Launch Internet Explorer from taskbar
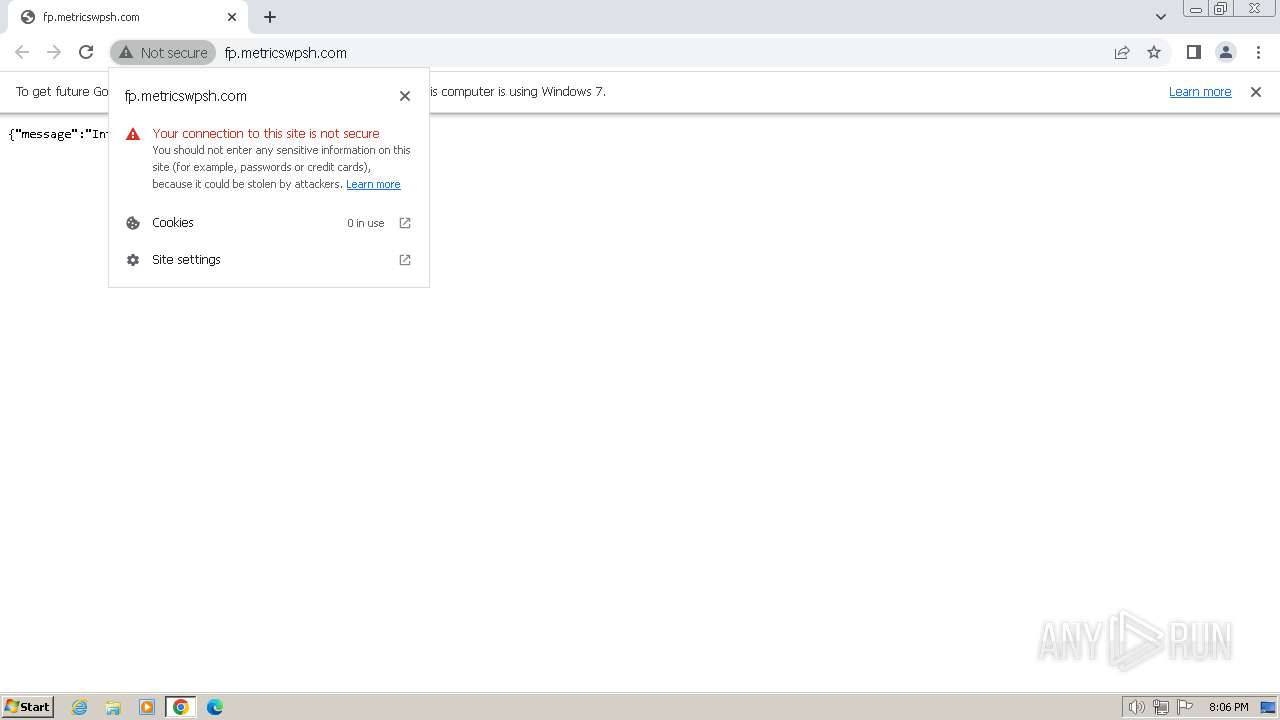Screen dimensions: 1280x720 tap(80, 707)
